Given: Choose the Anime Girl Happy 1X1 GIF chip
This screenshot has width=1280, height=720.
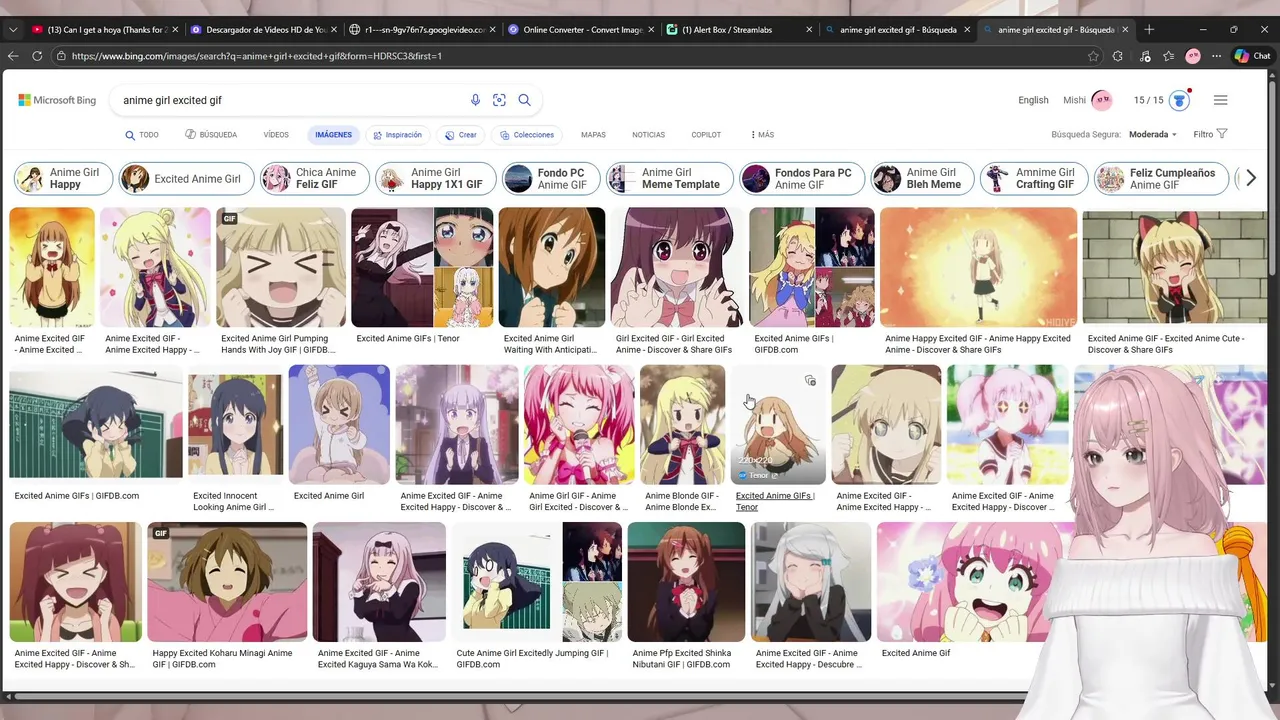Looking at the screenshot, I should click(436, 179).
